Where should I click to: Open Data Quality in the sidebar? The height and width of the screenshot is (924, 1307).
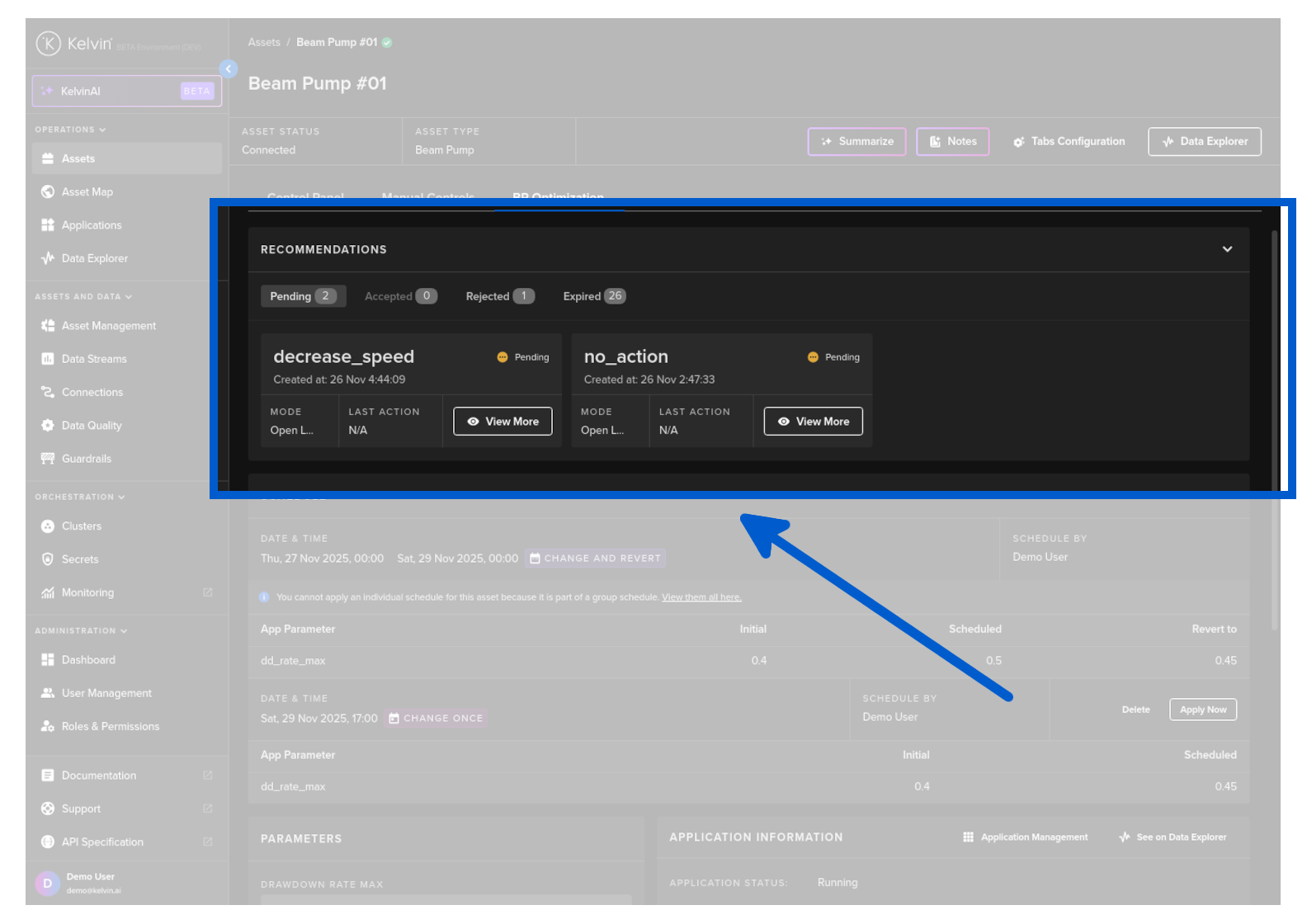[x=91, y=426]
